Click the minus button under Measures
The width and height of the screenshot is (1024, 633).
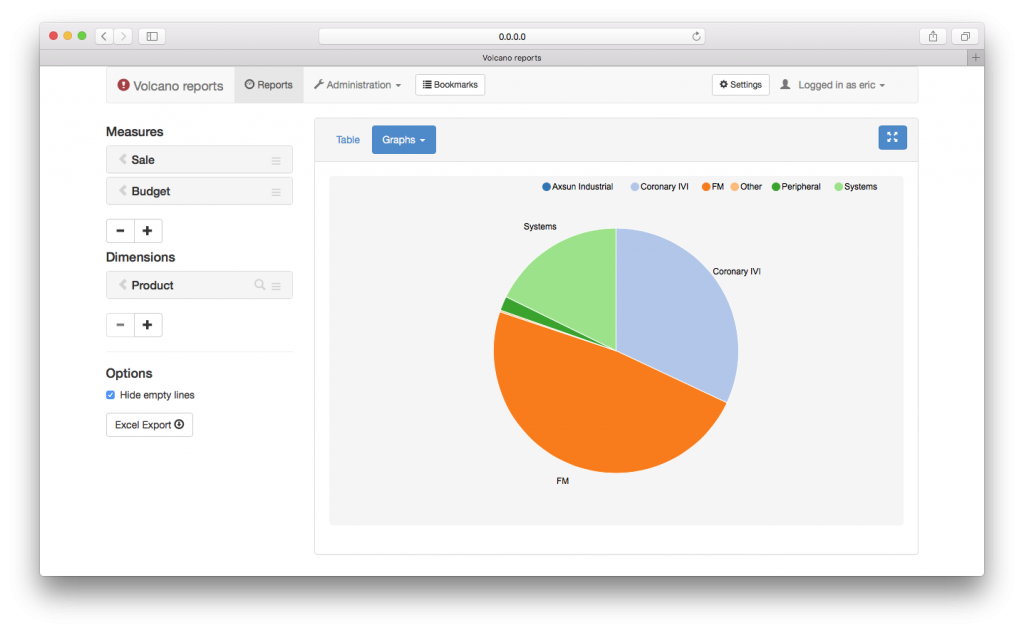(120, 231)
